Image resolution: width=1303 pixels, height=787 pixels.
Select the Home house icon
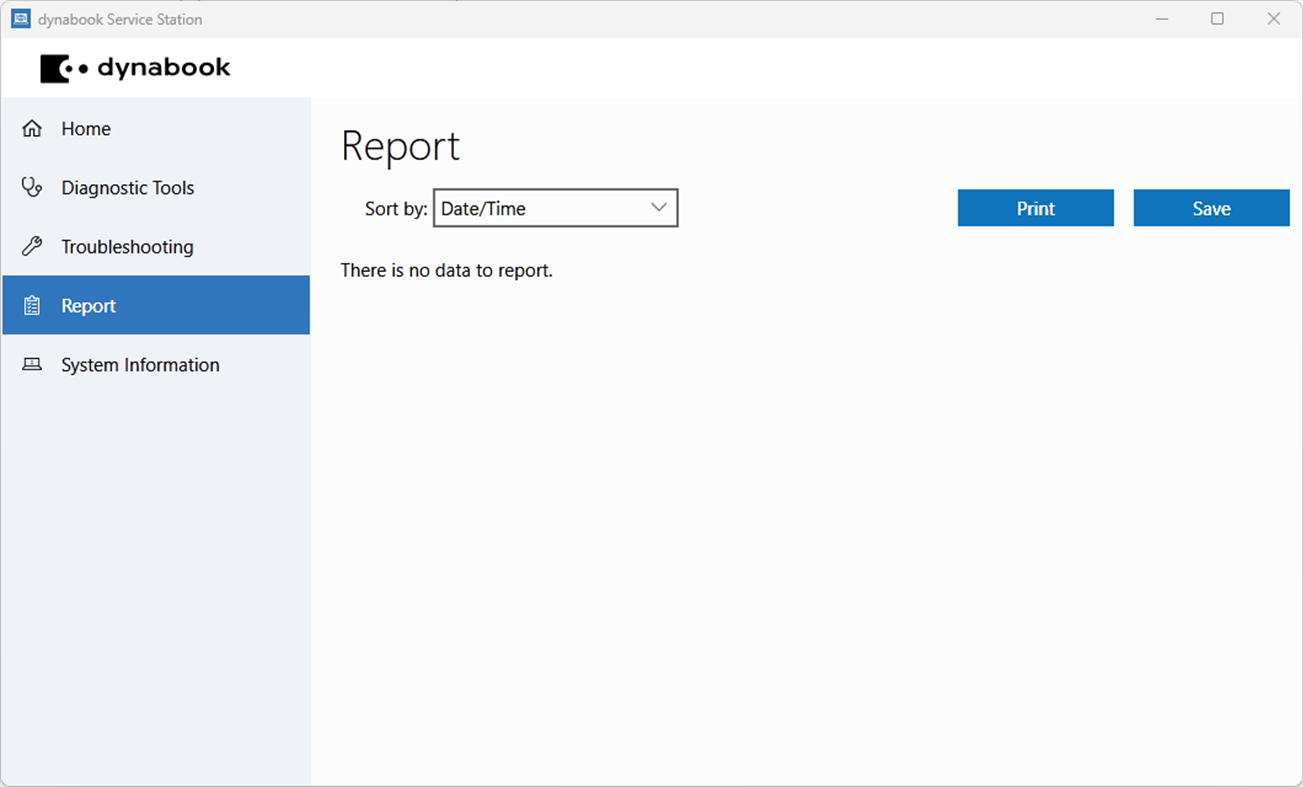click(x=31, y=128)
